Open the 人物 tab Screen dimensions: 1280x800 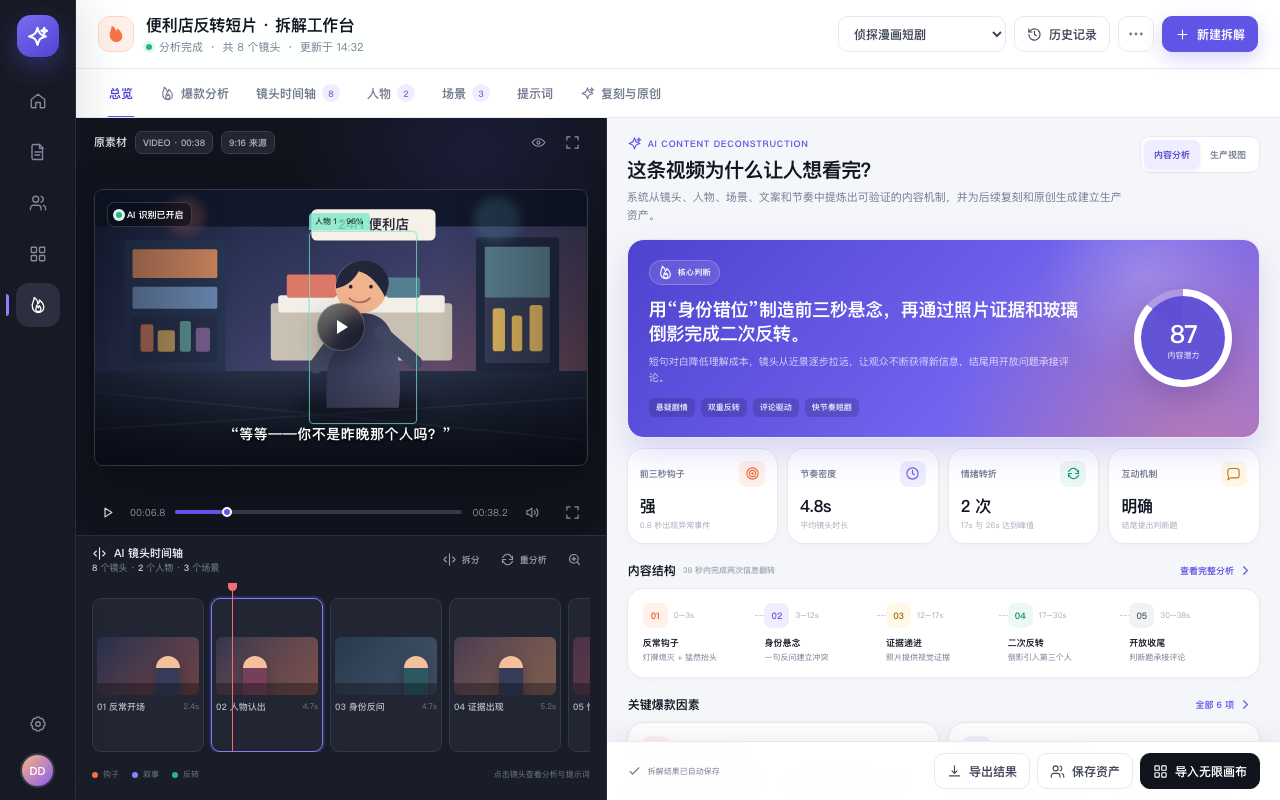click(x=391, y=94)
